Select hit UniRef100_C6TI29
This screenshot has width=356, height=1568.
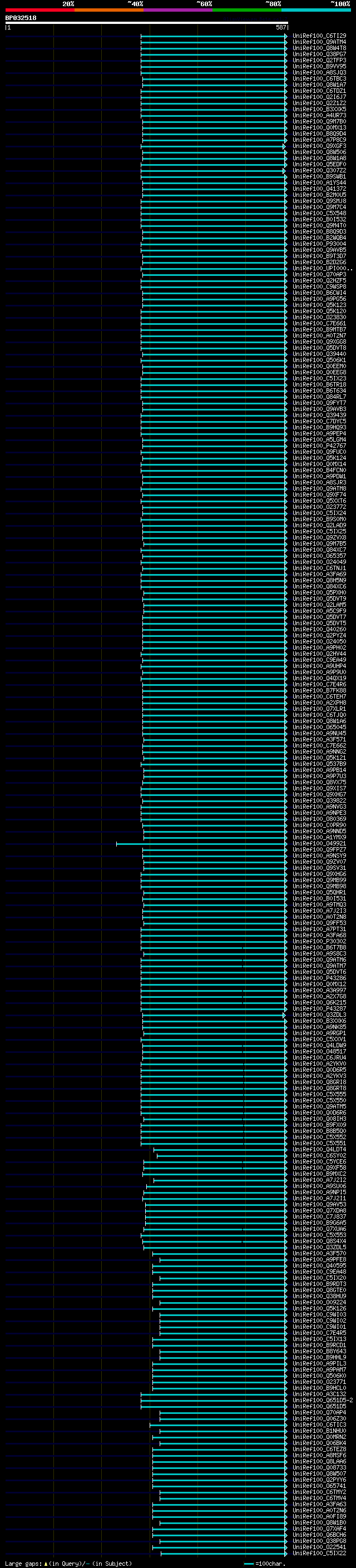click(319, 36)
